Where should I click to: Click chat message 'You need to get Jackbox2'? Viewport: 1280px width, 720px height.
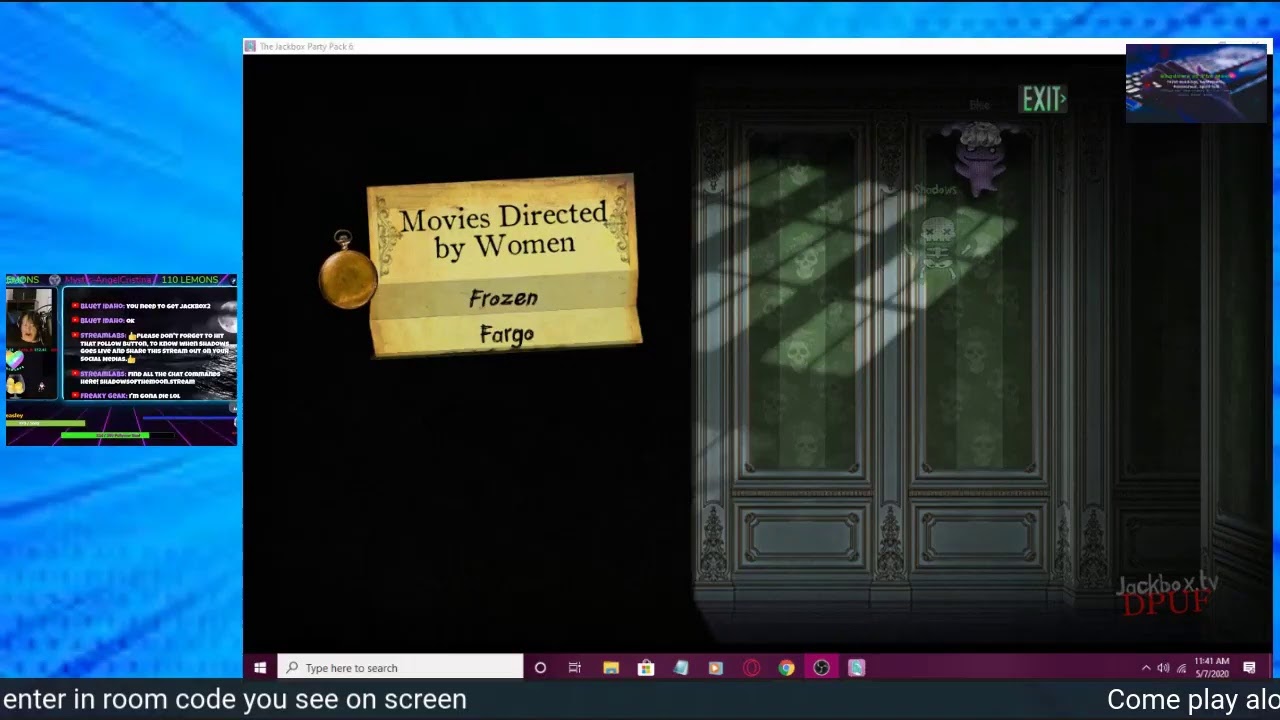pos(168,306)
